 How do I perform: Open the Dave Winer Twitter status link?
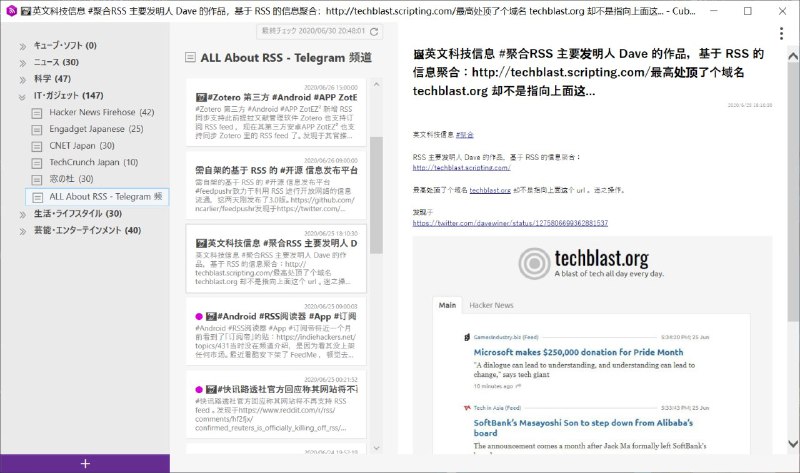click(x=510, y=223)
